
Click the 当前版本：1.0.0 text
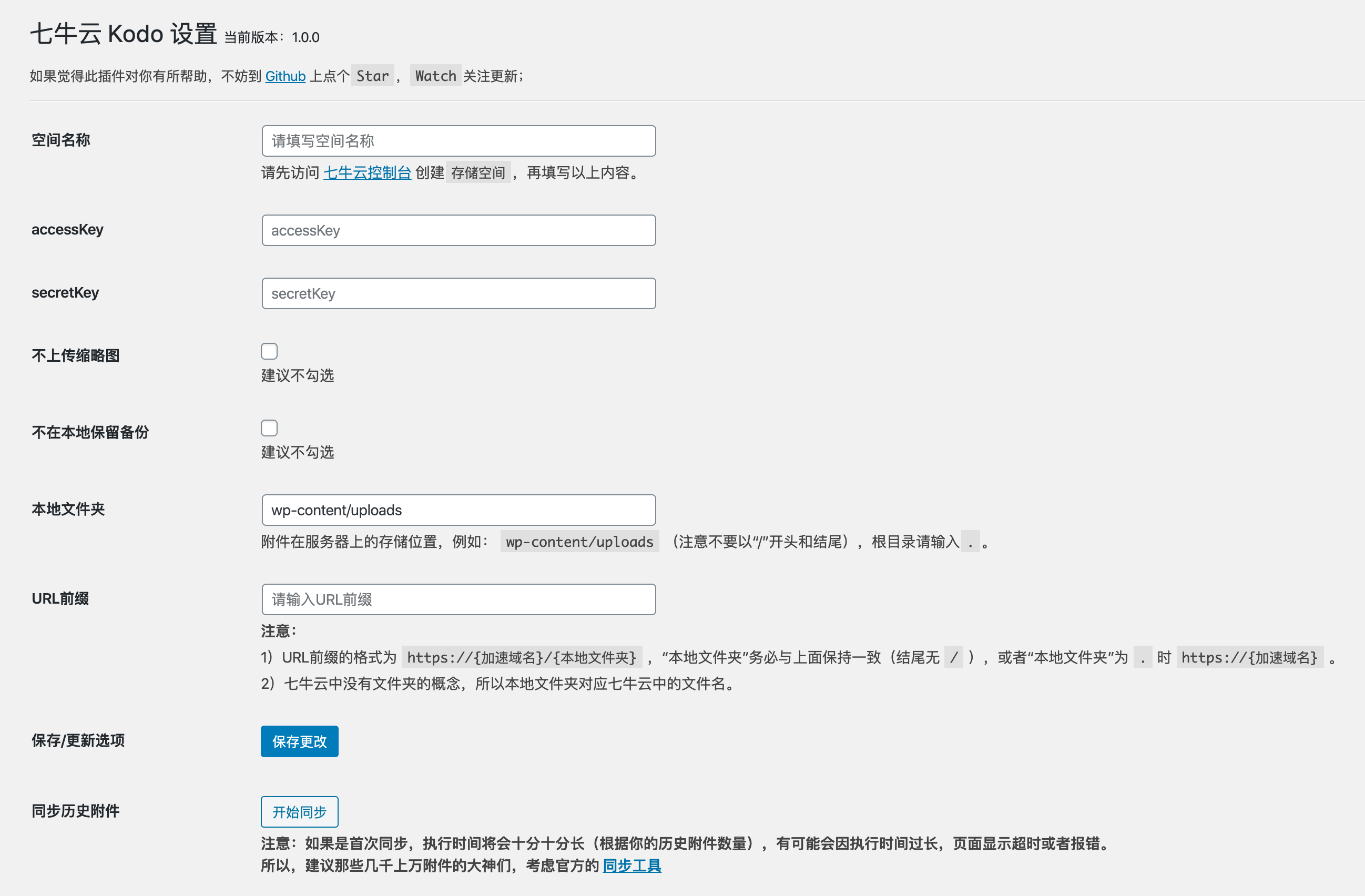pyautogui.click(x=271, y=37)
